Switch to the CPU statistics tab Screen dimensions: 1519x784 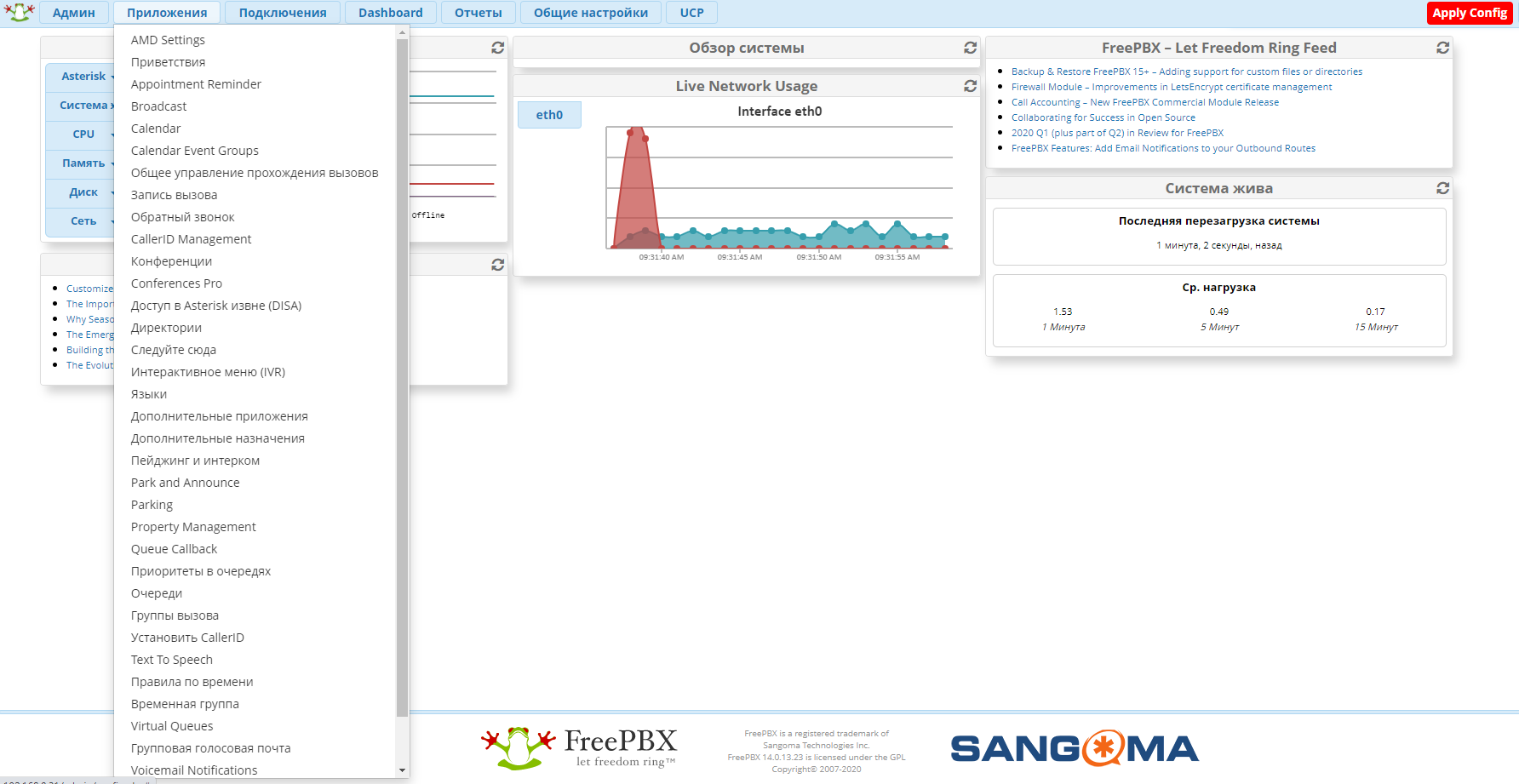tap(83, 134)
